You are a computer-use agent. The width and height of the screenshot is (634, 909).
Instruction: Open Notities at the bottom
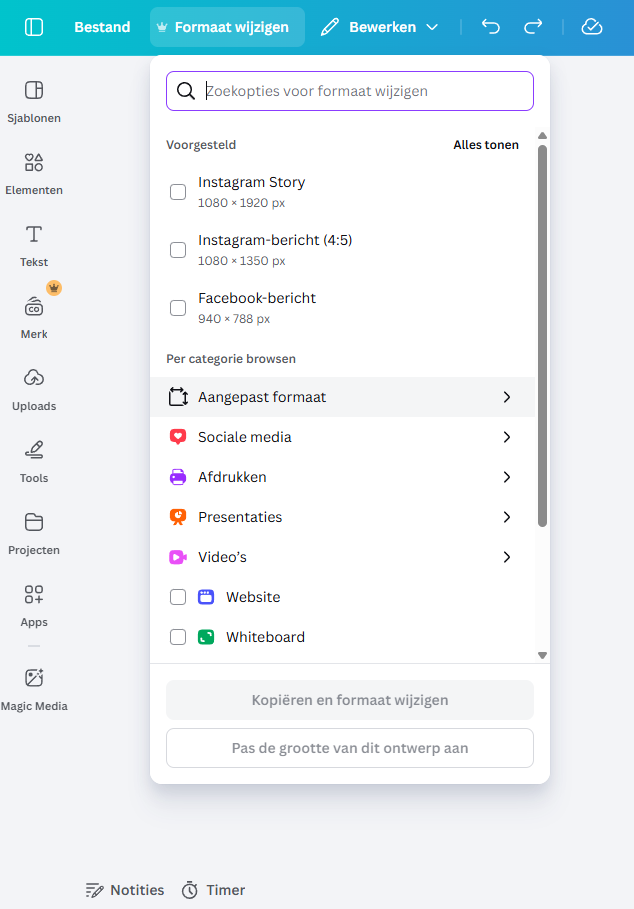click(x=124, y=889)
